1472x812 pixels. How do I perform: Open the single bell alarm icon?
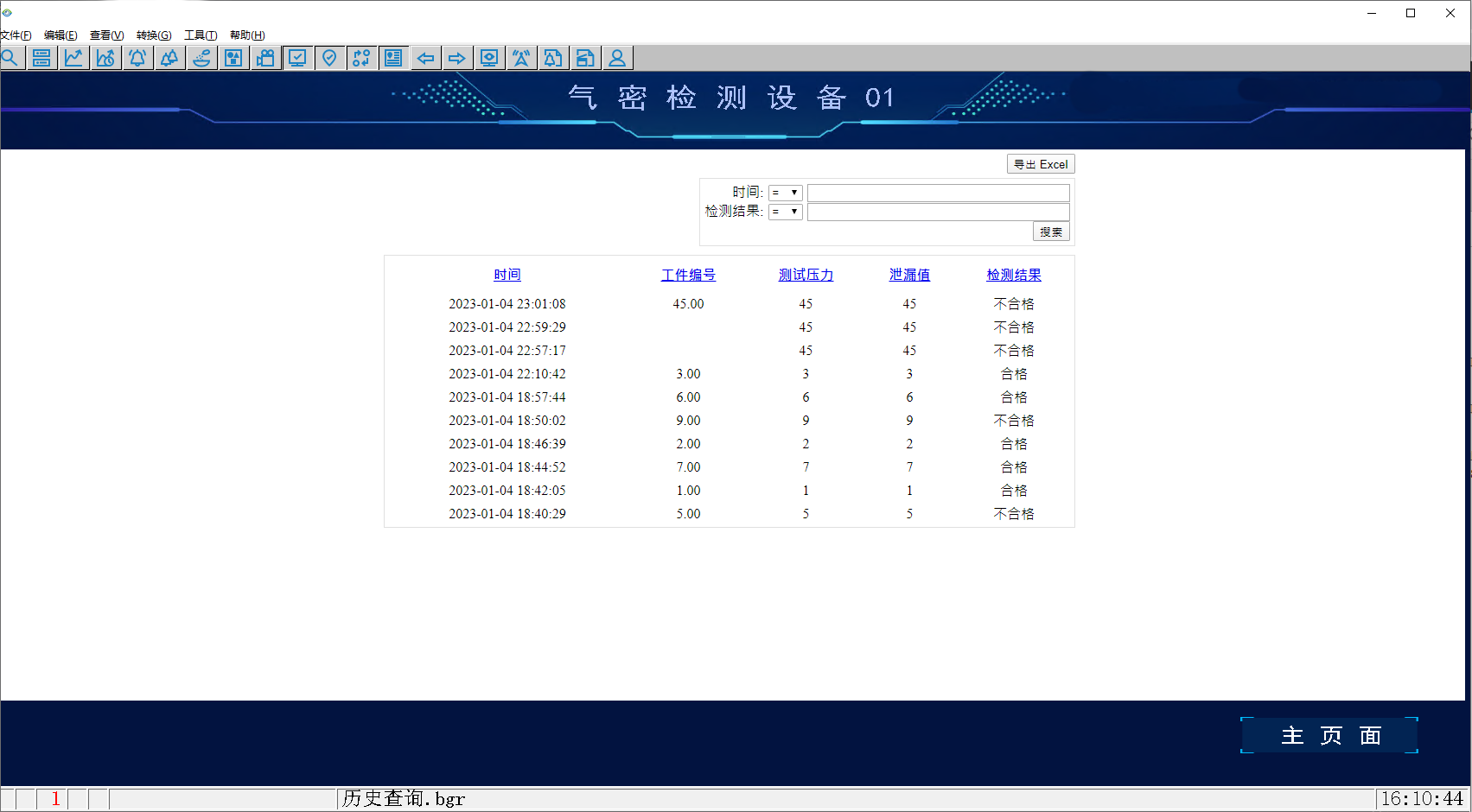click(137, 58)
